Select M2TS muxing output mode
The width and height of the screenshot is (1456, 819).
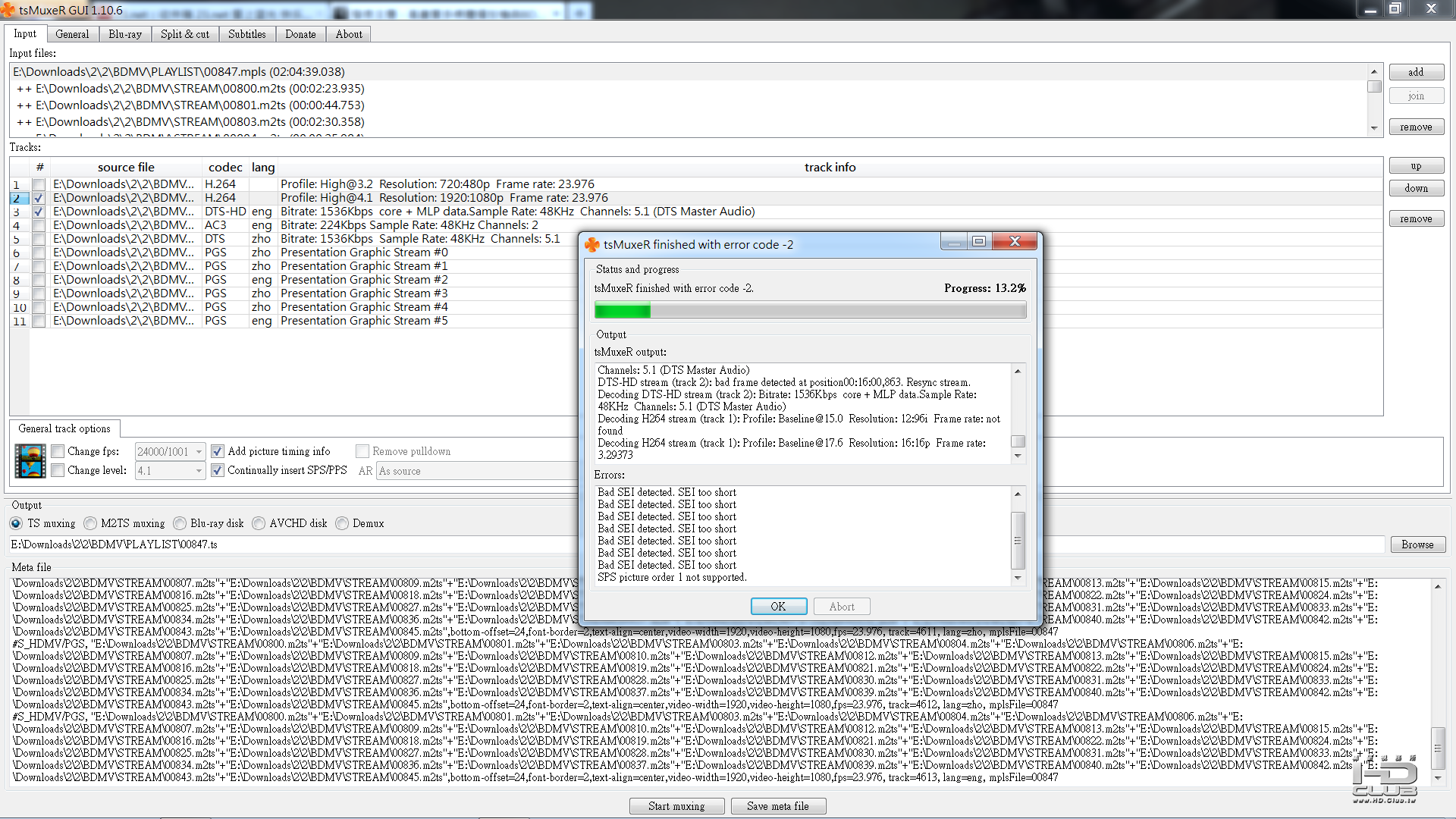(90, 523)
